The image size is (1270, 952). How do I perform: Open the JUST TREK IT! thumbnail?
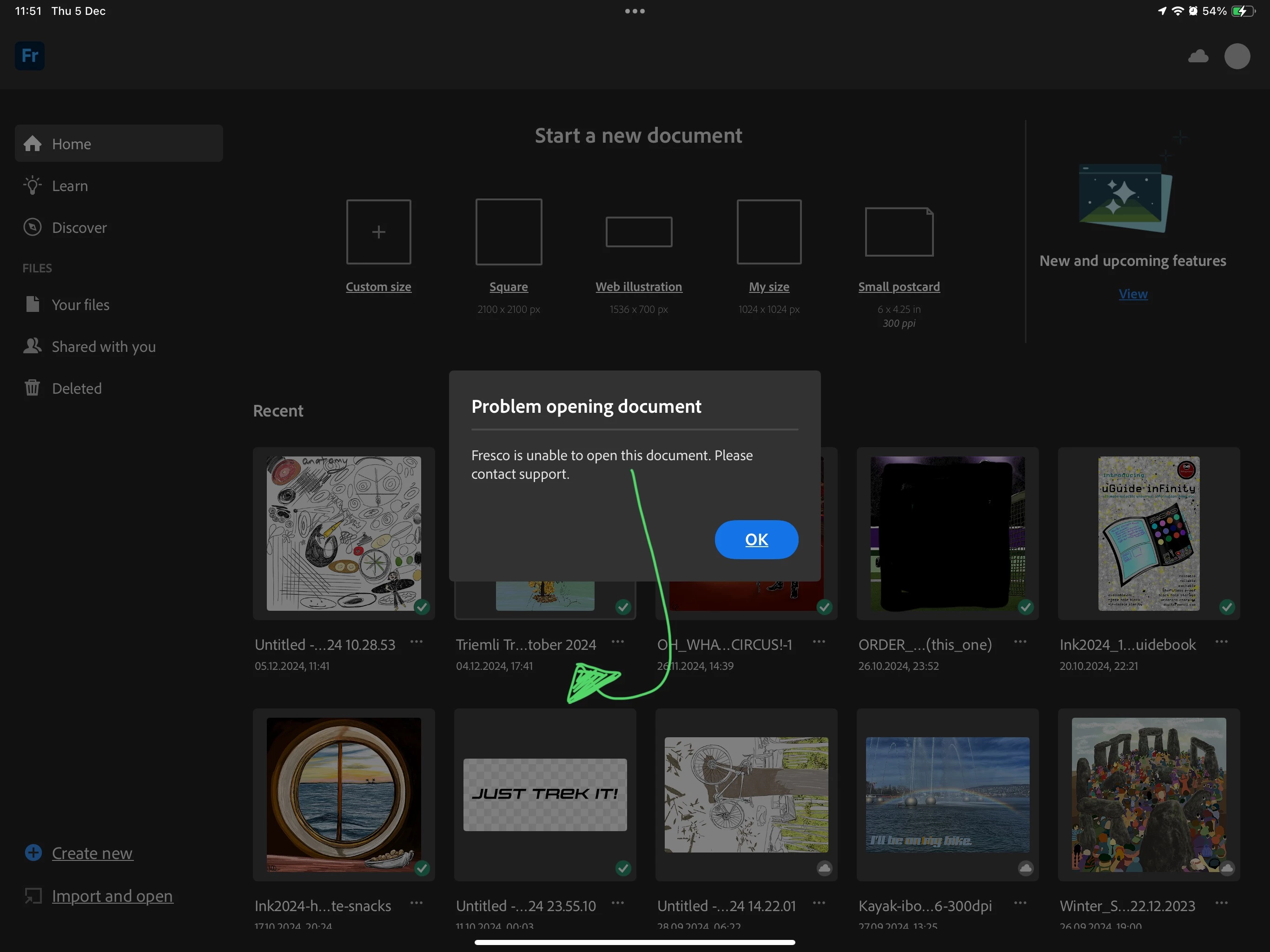545,795
